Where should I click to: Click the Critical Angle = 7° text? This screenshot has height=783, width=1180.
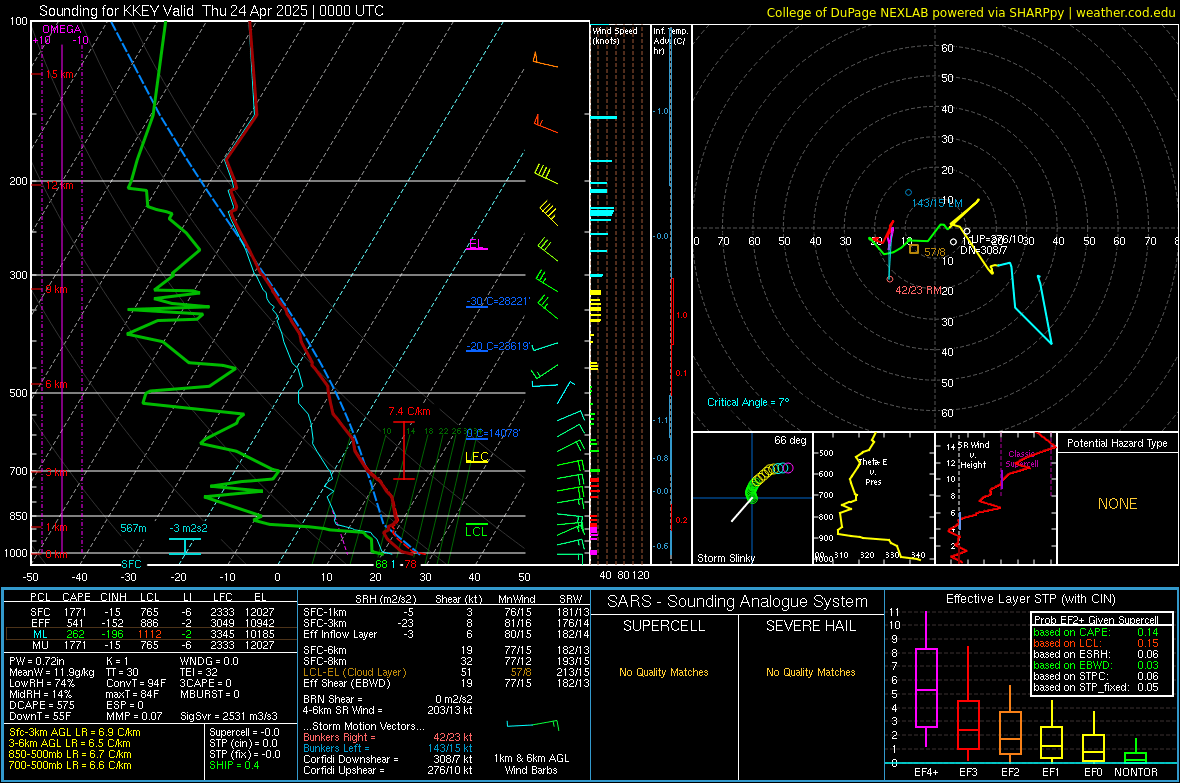click(x=748, y=402)
